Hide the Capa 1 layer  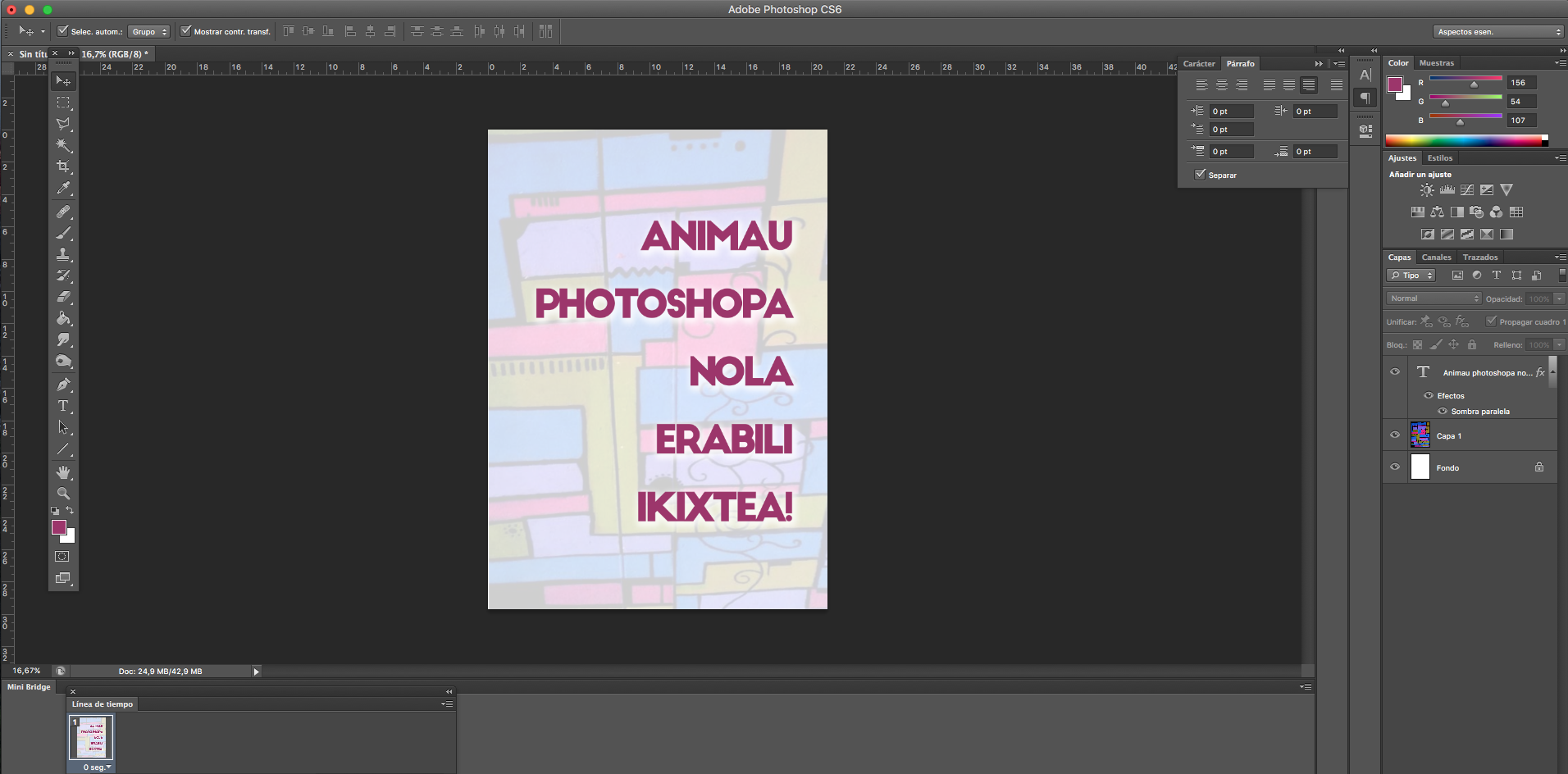[x=1395, y=435]
